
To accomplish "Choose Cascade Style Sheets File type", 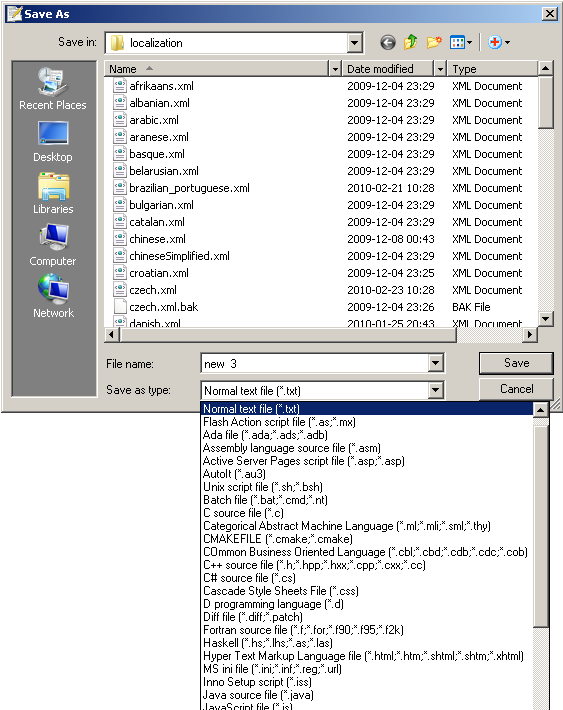I will 281,591.
